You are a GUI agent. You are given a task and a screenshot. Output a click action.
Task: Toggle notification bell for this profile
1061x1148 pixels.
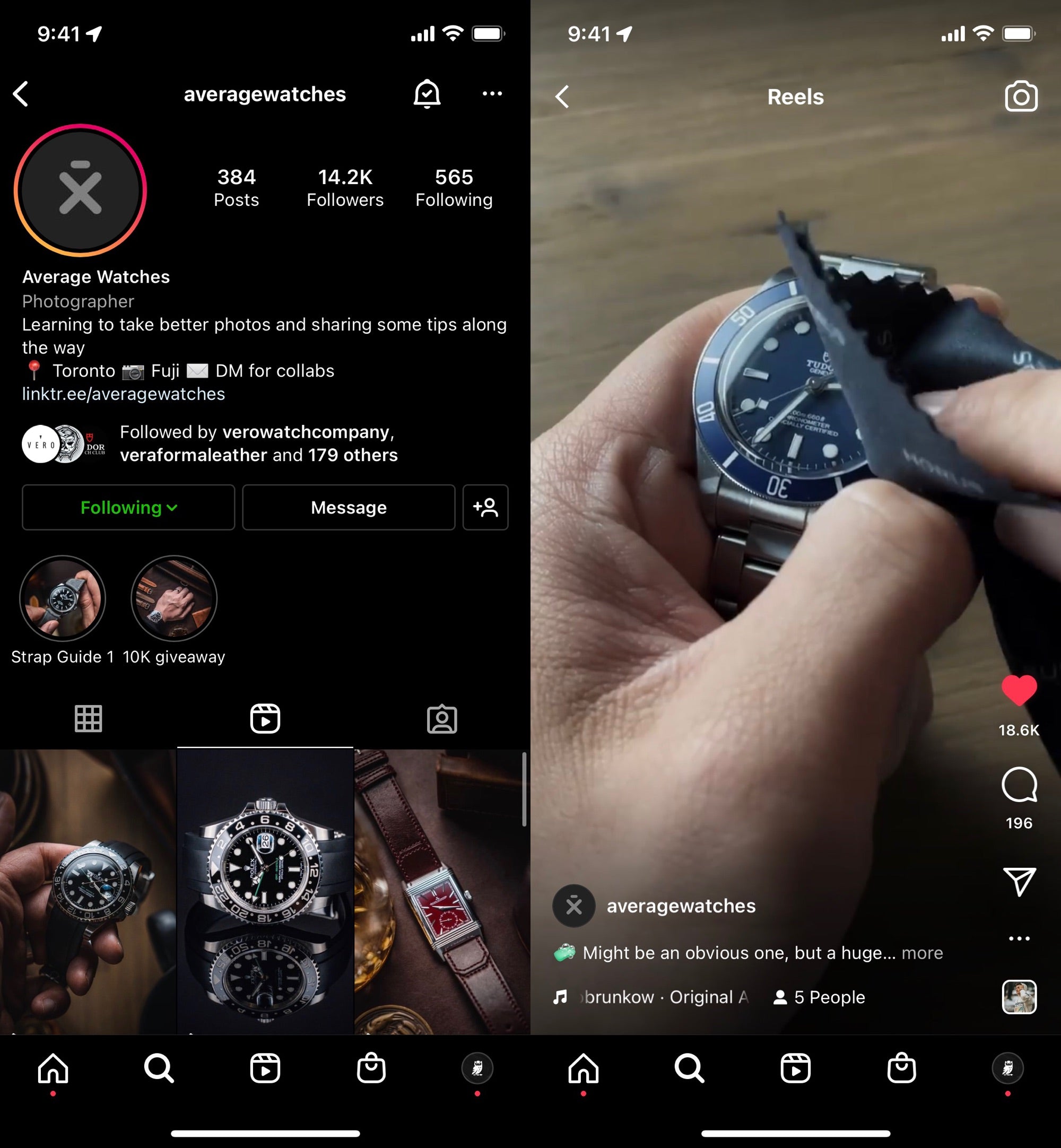[x=426, y=95]
